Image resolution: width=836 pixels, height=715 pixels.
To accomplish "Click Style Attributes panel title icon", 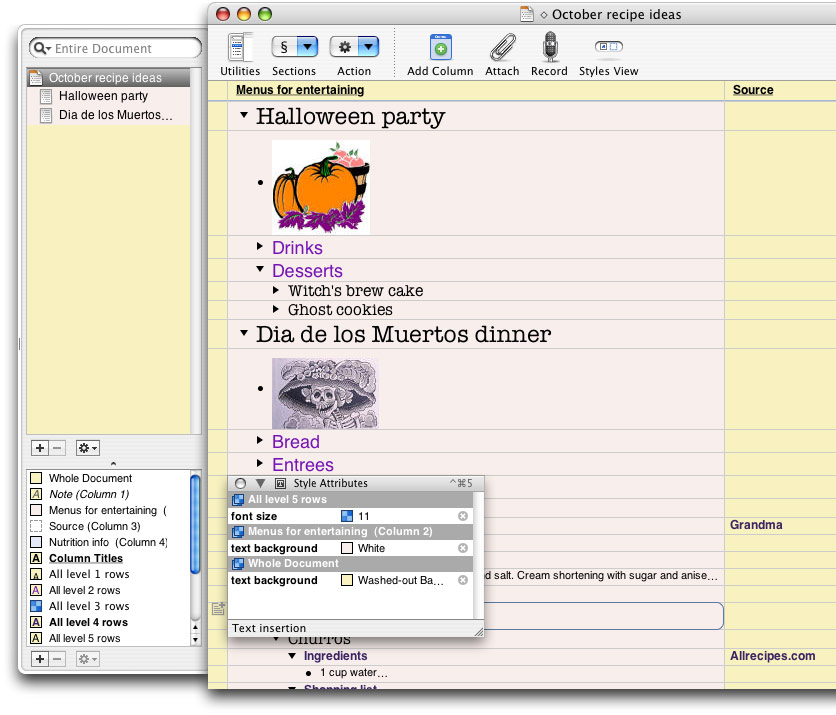I will pyautogui.click(x=280, y=483).
